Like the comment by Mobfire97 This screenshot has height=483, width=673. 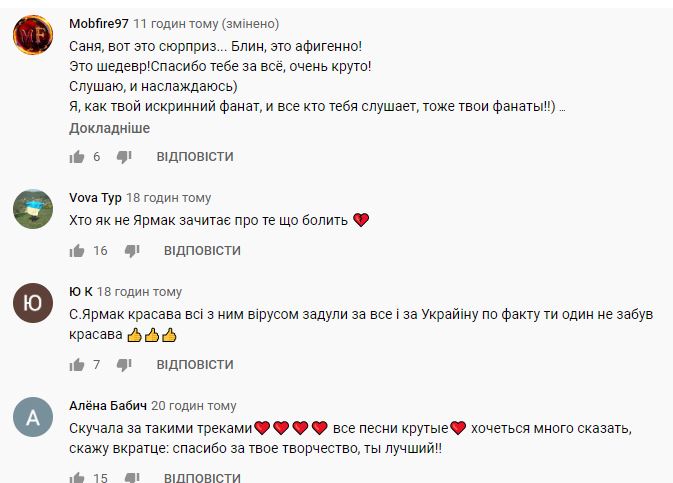click(x=77, y=157)
